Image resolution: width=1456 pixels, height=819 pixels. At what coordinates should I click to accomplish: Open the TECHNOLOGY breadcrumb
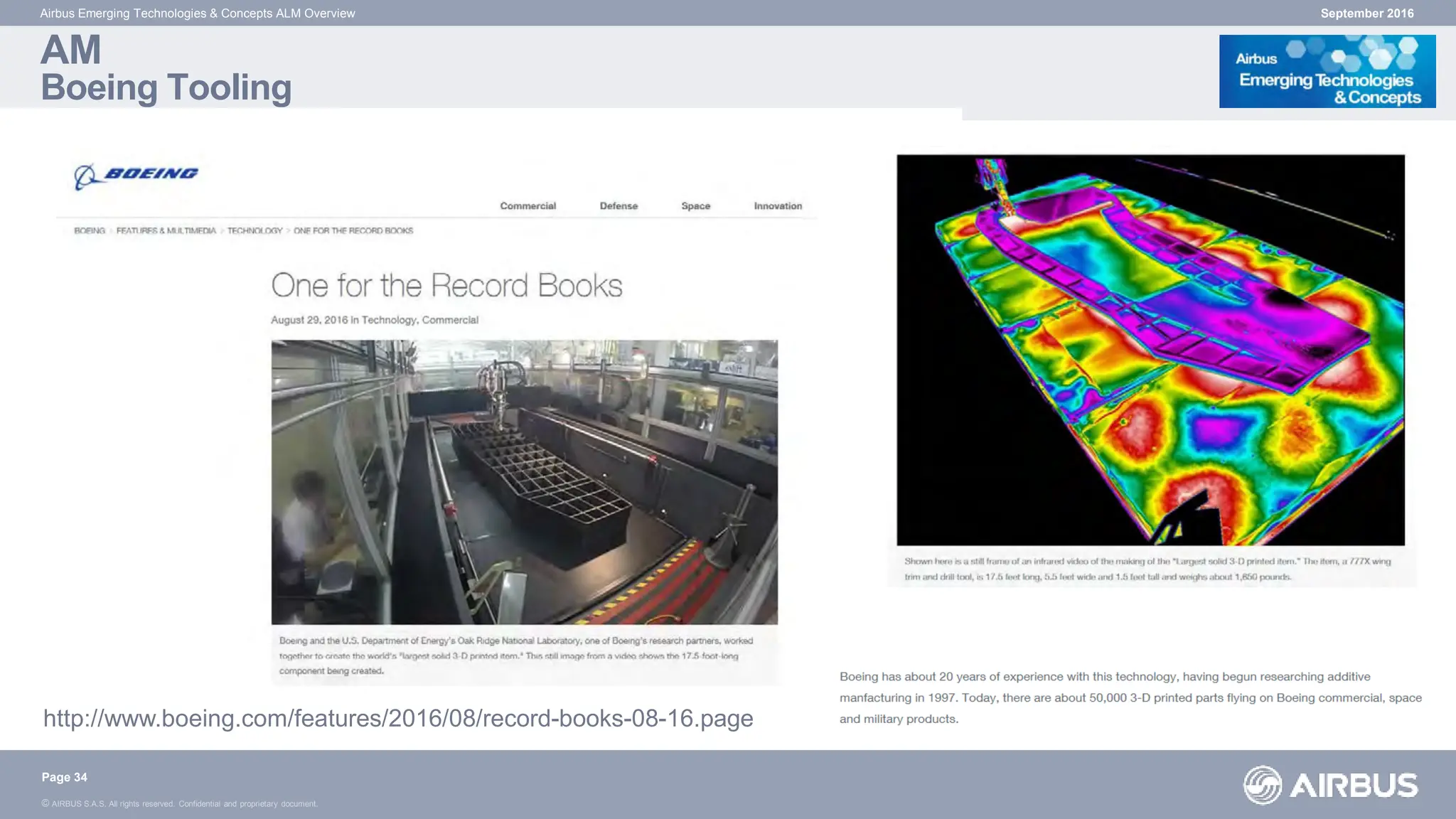point(255,231)
